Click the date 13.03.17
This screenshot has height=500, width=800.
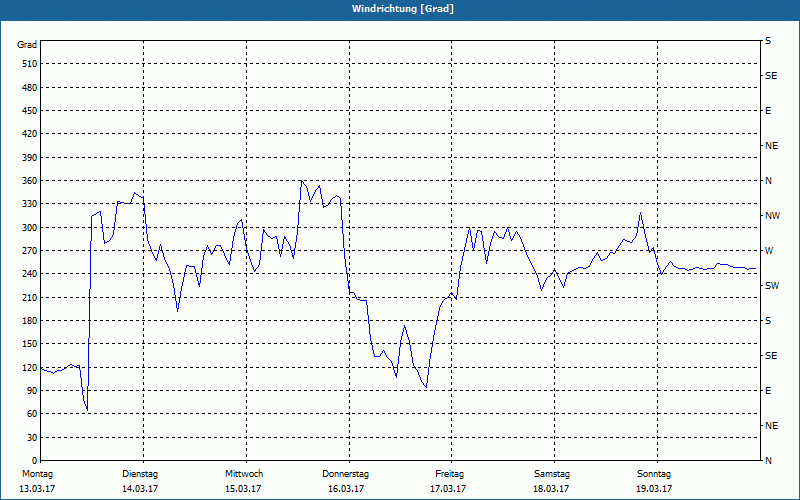37,489
